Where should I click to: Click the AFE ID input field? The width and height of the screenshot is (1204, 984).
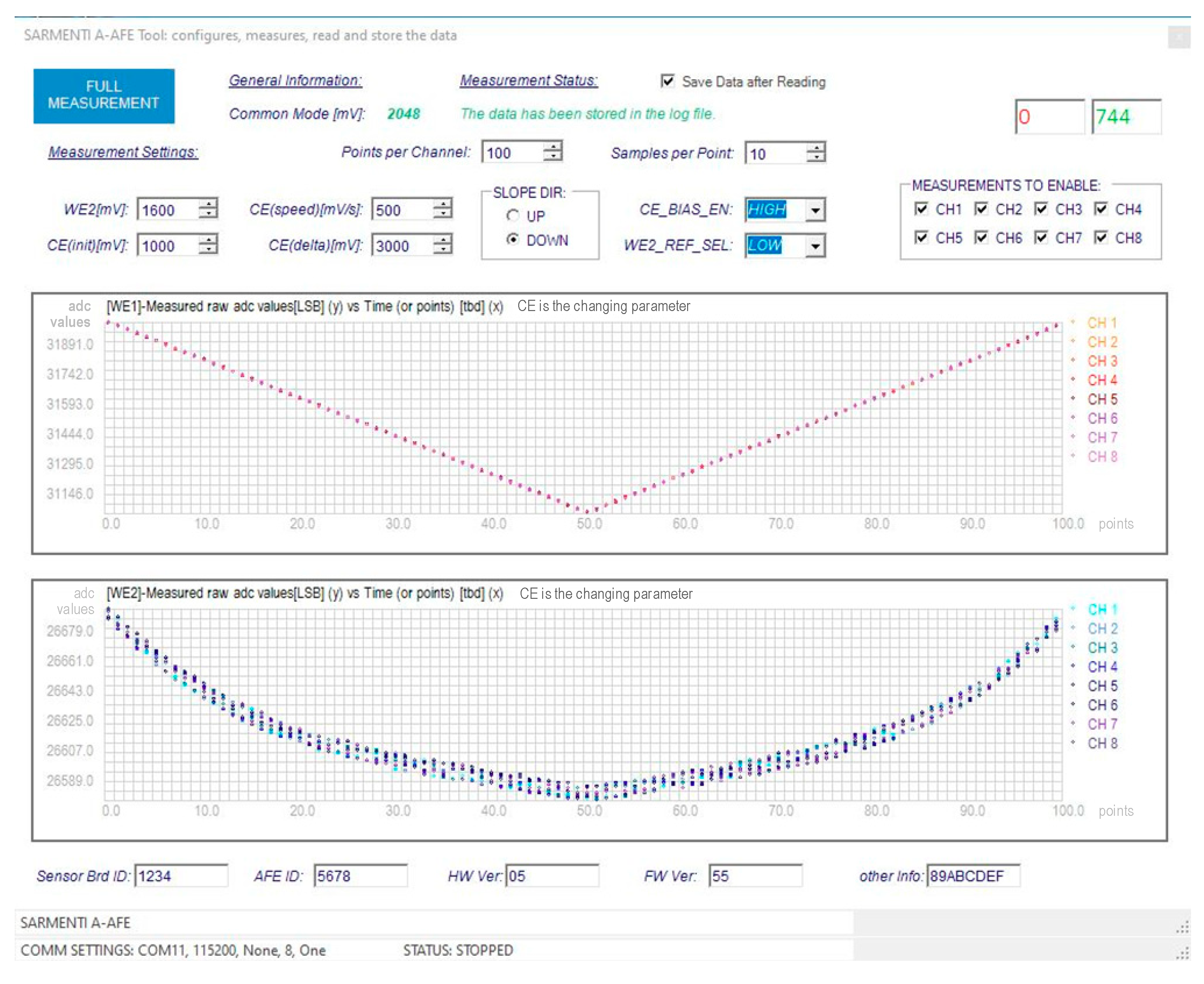[x=361, y=876]
